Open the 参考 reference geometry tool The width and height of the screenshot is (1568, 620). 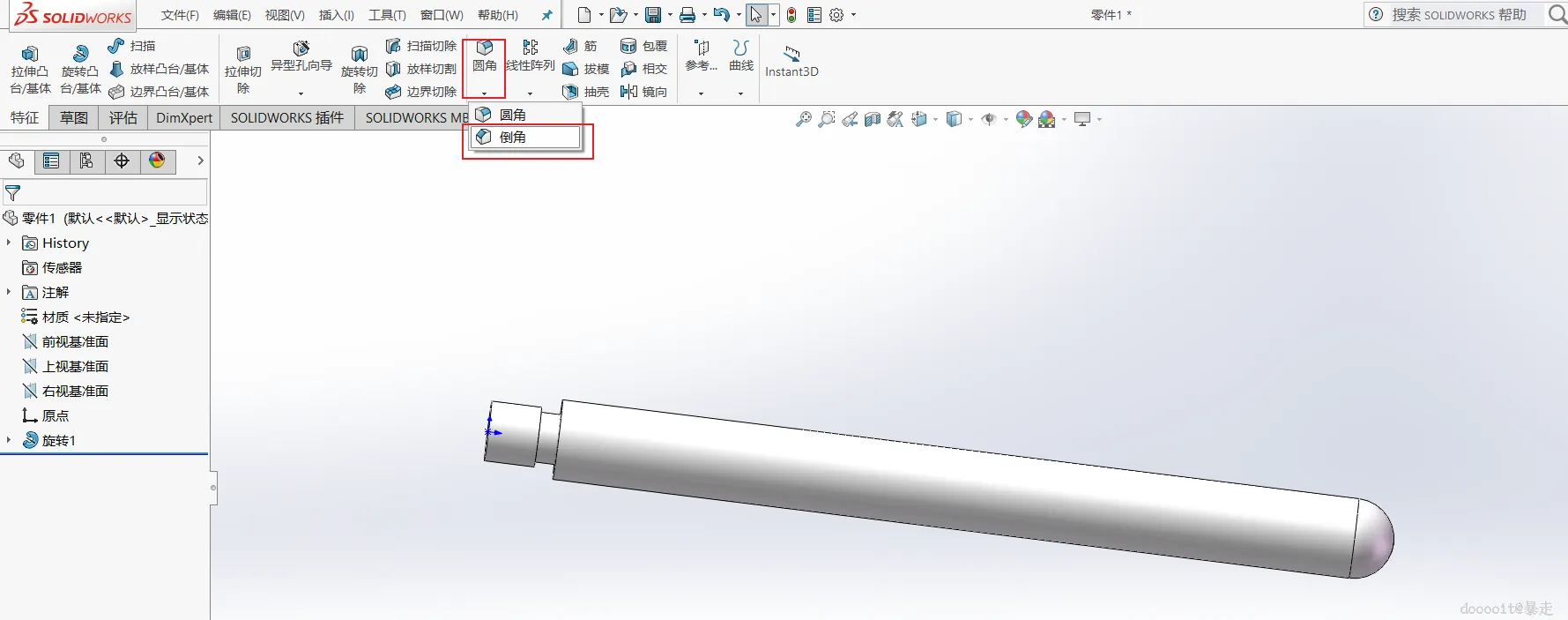702,56
